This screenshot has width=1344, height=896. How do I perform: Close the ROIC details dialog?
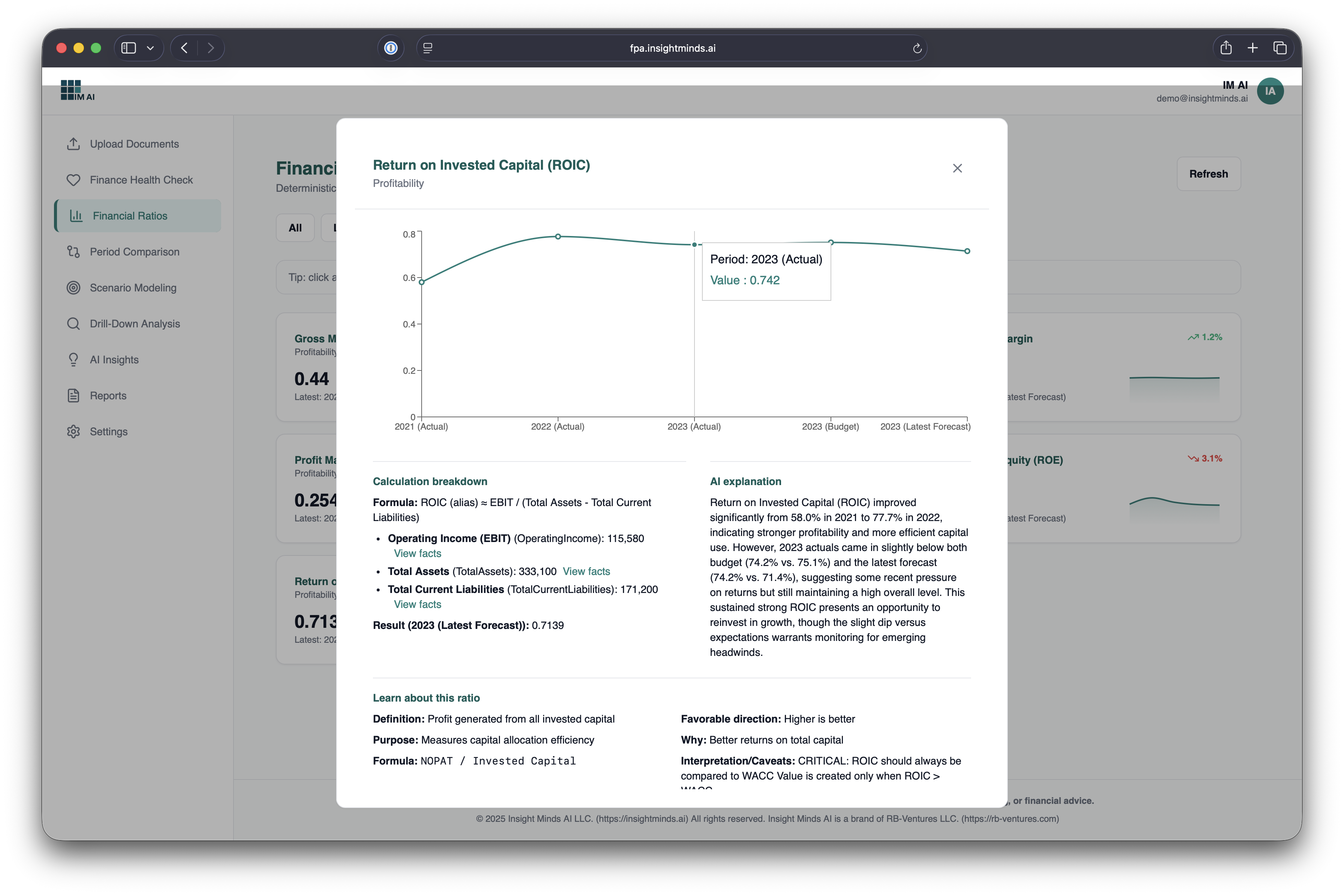click(x=957, y=168)
